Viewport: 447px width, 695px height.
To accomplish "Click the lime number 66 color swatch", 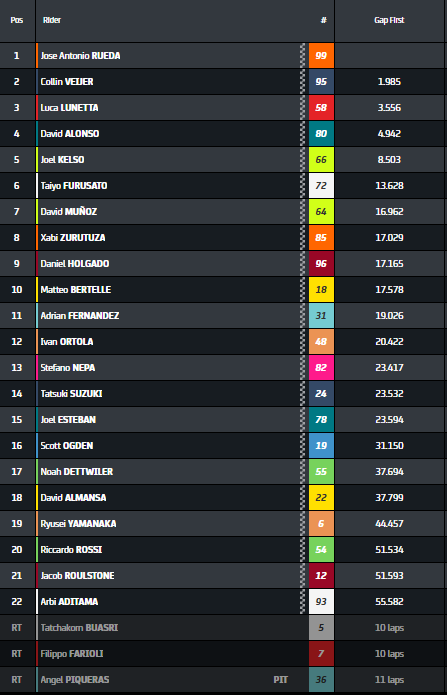I will (321, 160).
